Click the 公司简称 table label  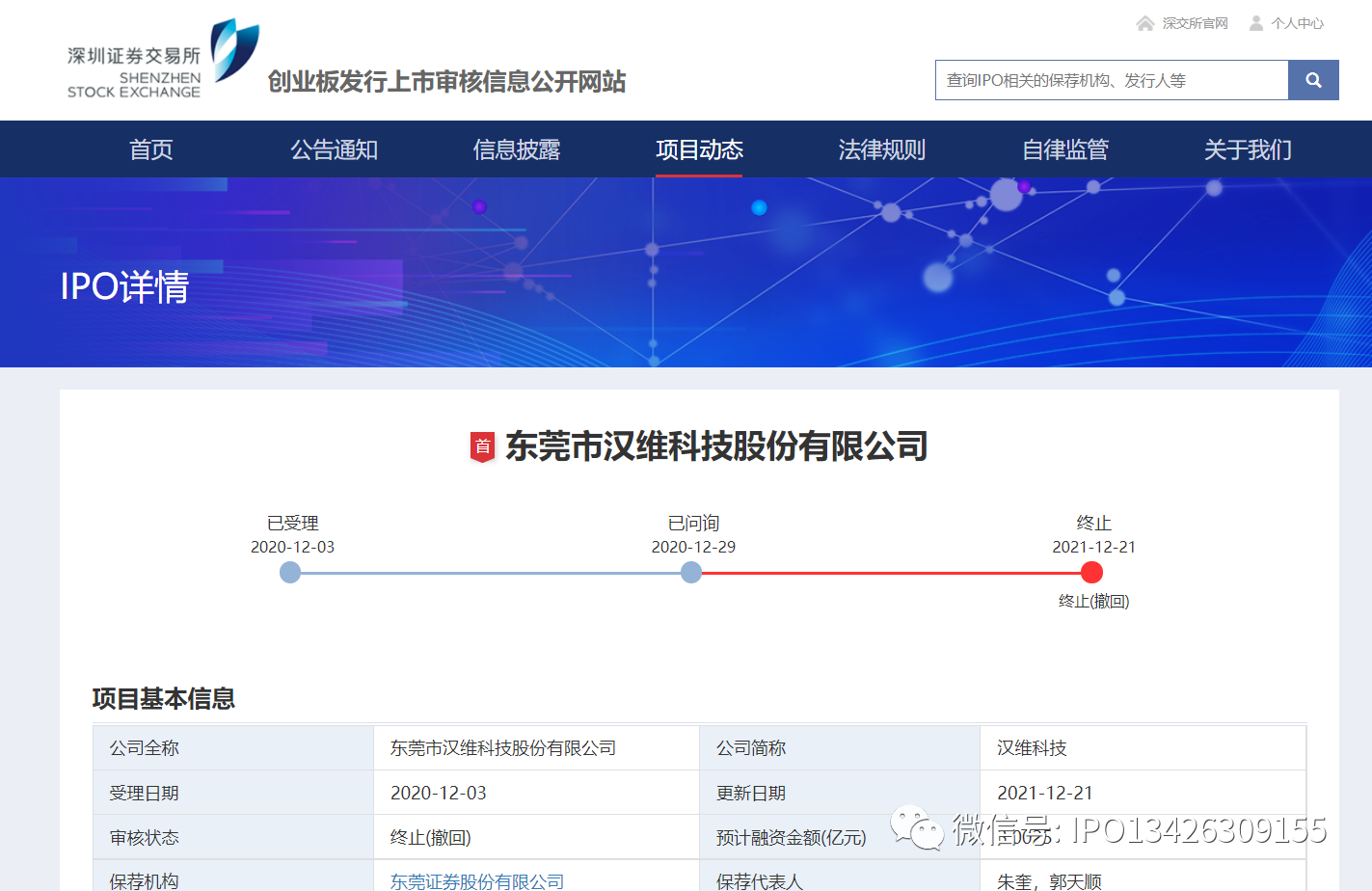coord(751,748)
